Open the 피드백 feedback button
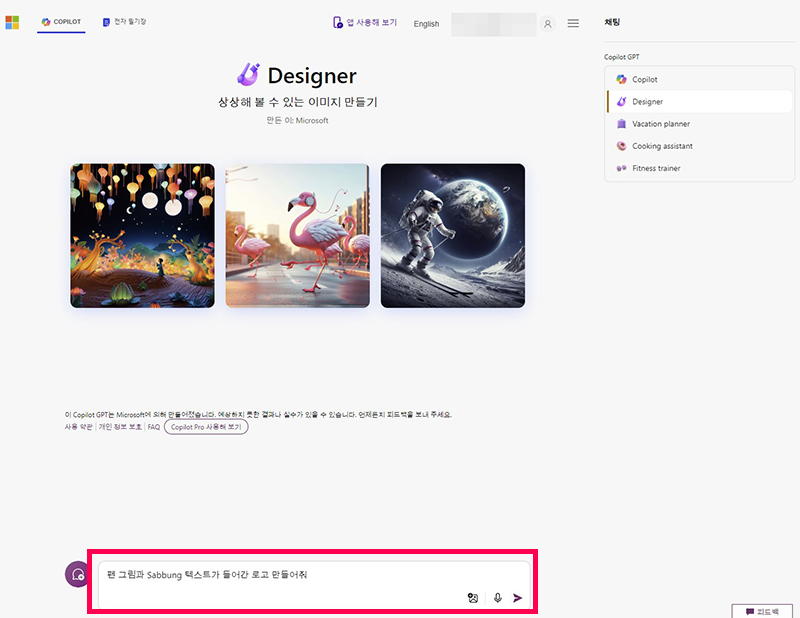 (x=762, y=611)
